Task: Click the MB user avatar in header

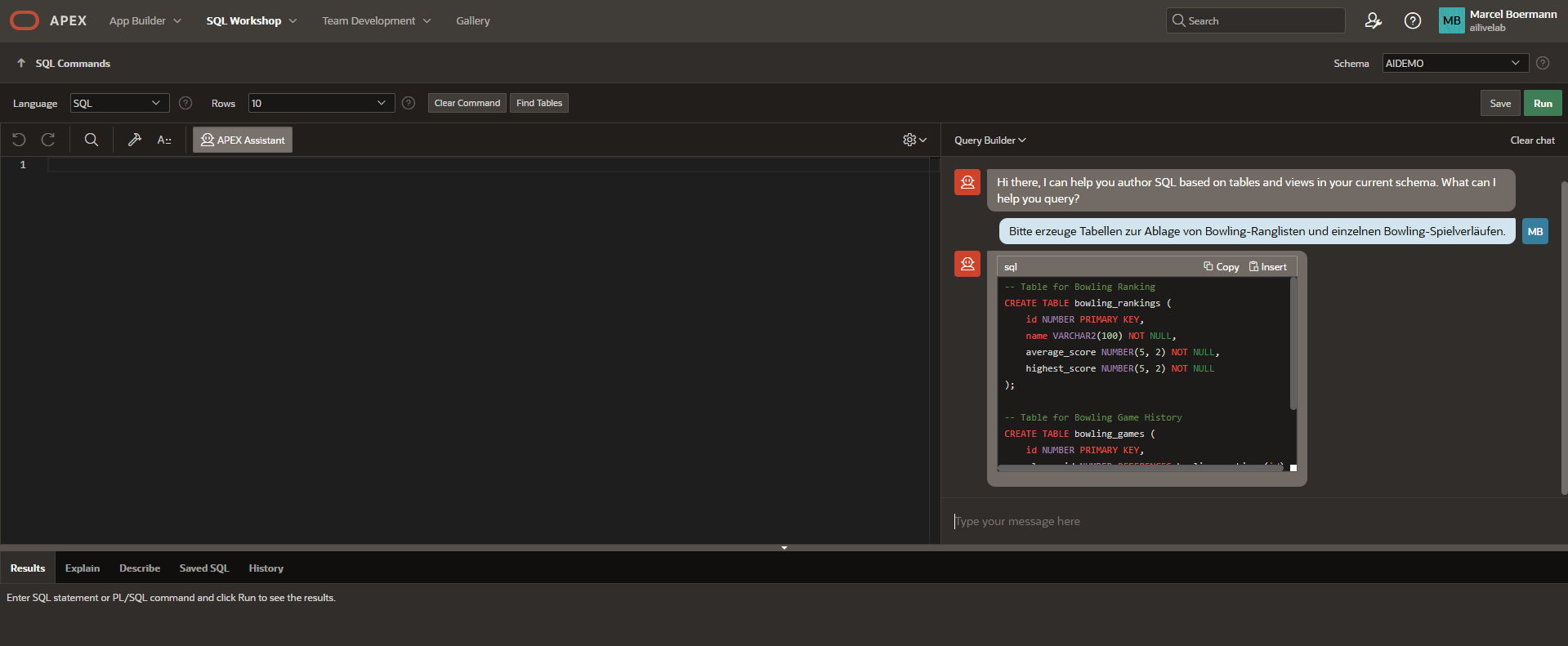Action: 1451,20
